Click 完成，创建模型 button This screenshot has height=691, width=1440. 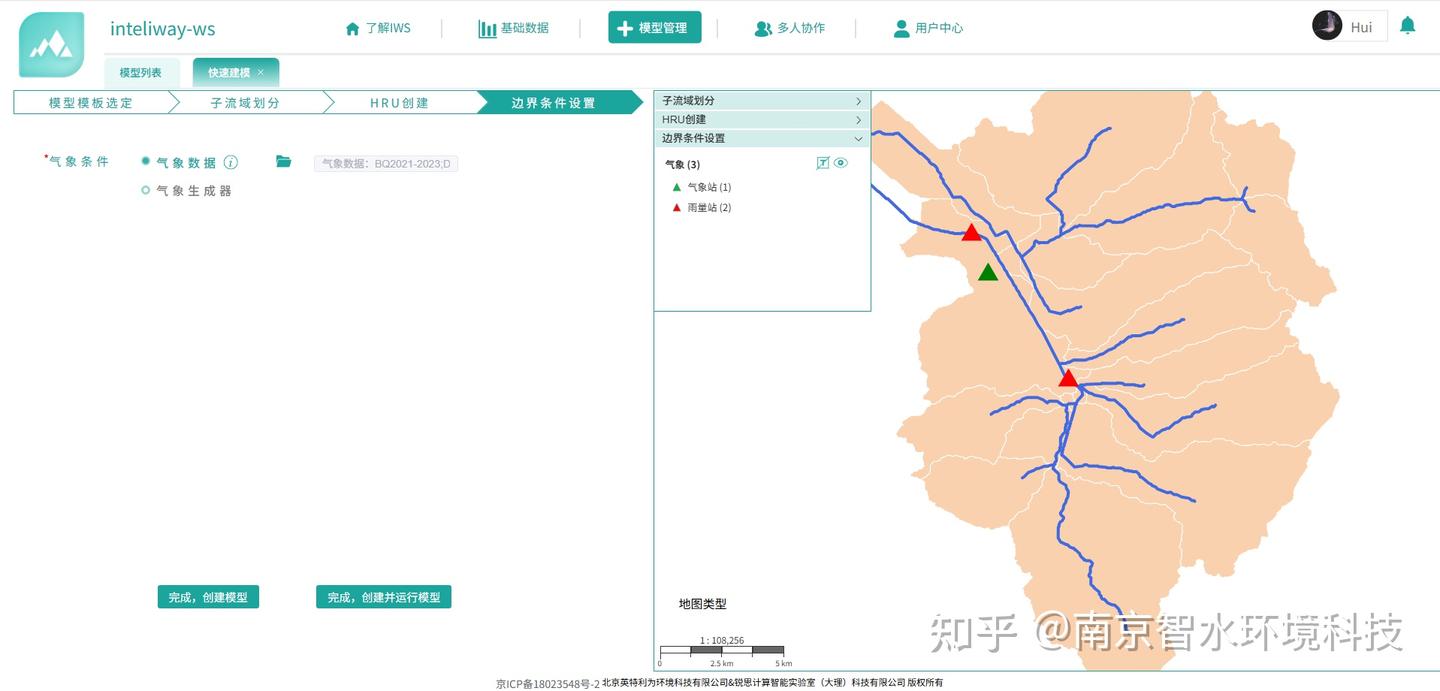click(208, 597)
